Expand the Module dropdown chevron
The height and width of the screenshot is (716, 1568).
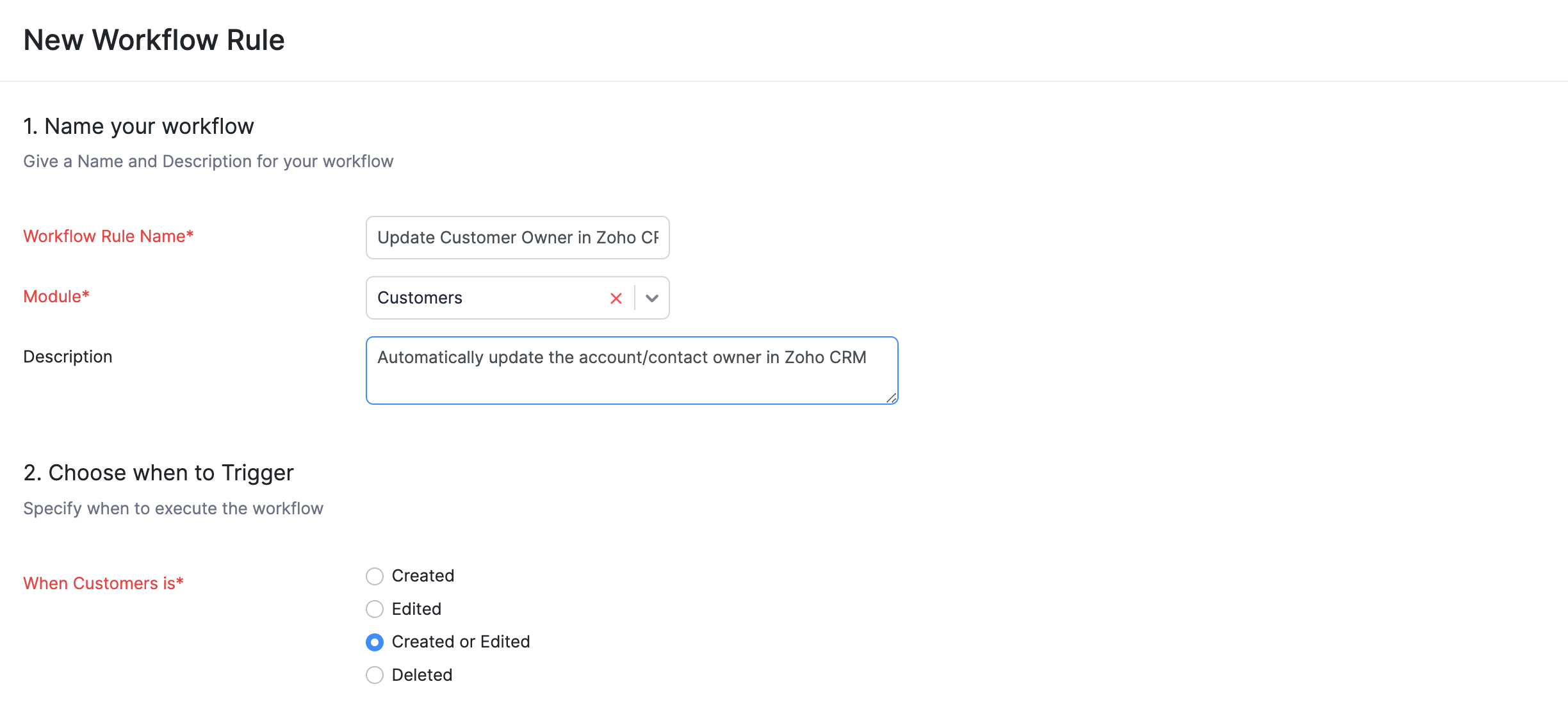tap(652, 298)
